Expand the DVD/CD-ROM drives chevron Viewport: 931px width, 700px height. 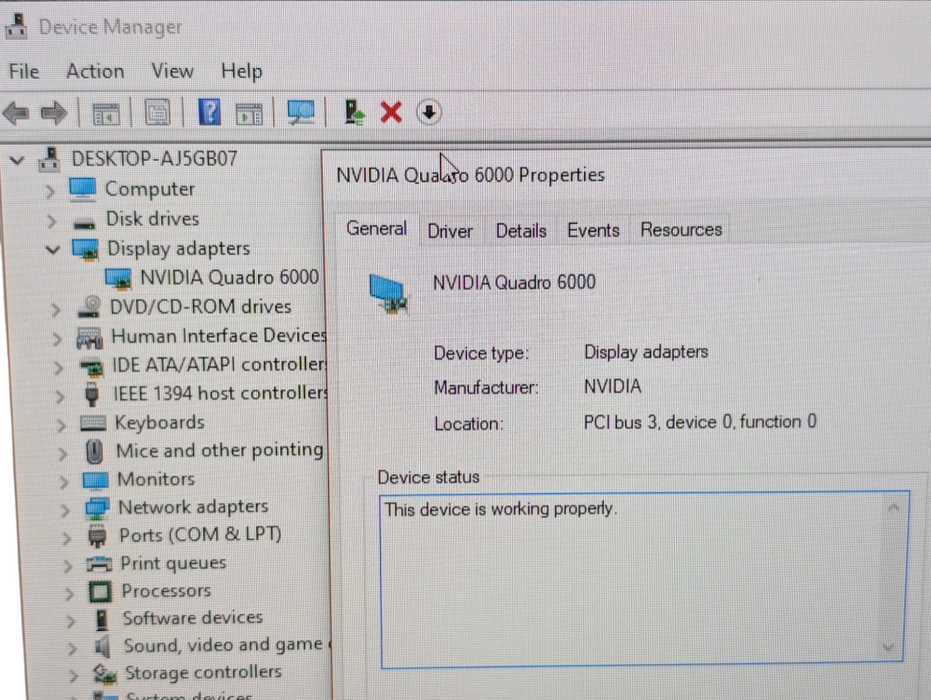point(55,309)
